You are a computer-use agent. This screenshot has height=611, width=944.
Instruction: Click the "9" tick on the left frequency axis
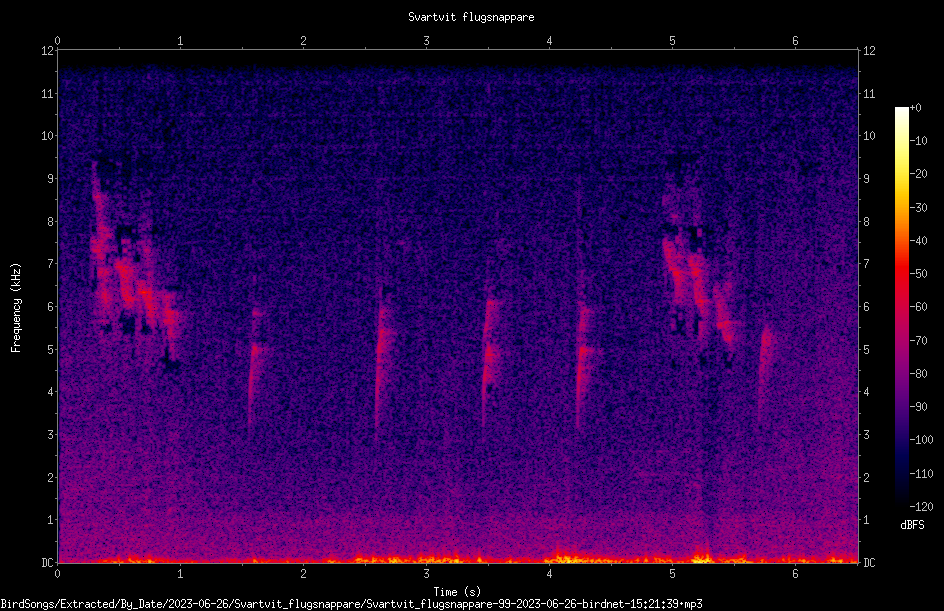(50, 179)
